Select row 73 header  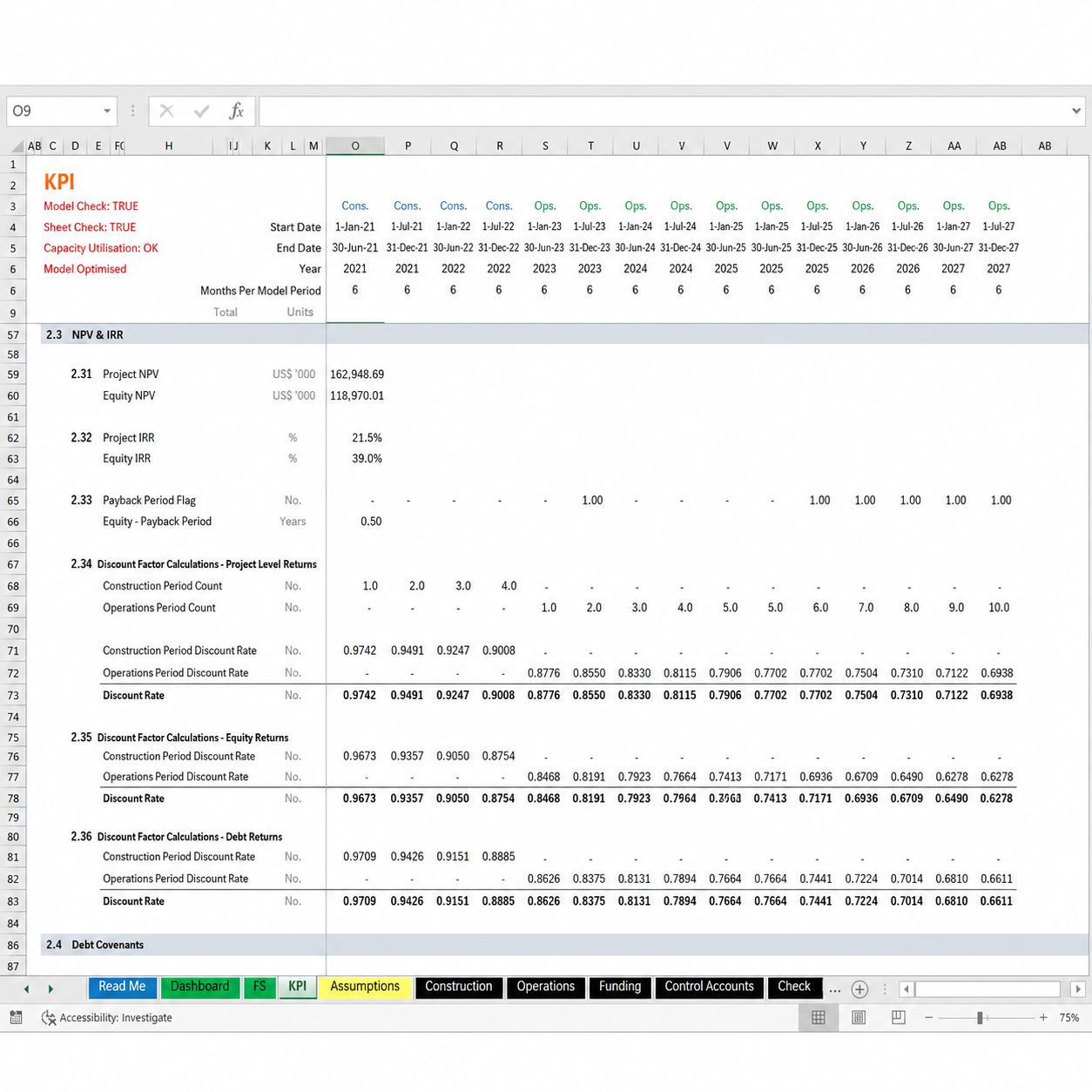[13, 696]
